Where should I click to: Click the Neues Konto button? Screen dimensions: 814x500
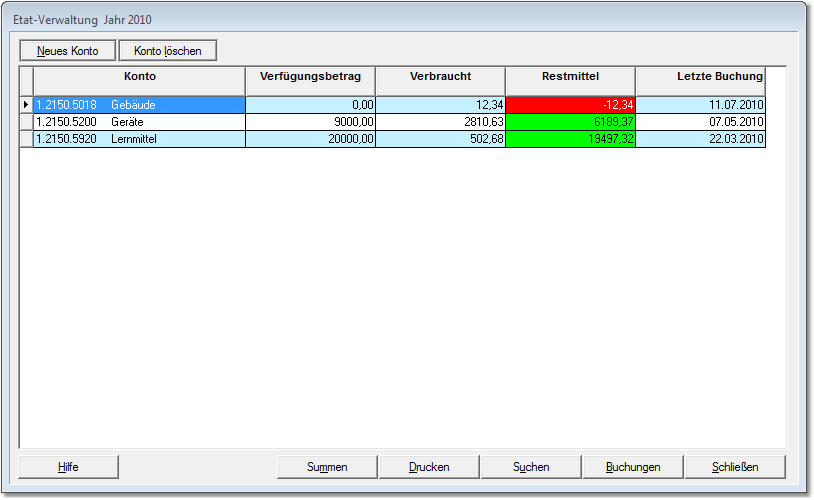tap(68, 50)
